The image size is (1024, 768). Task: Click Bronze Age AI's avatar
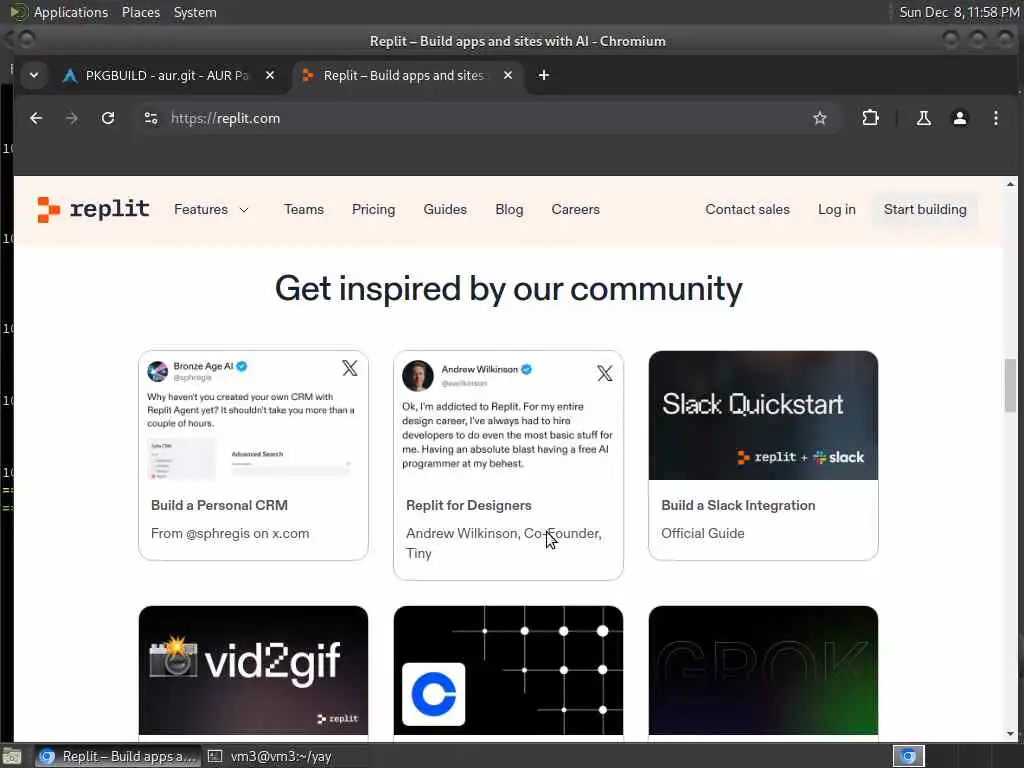(x=157, y=371)
